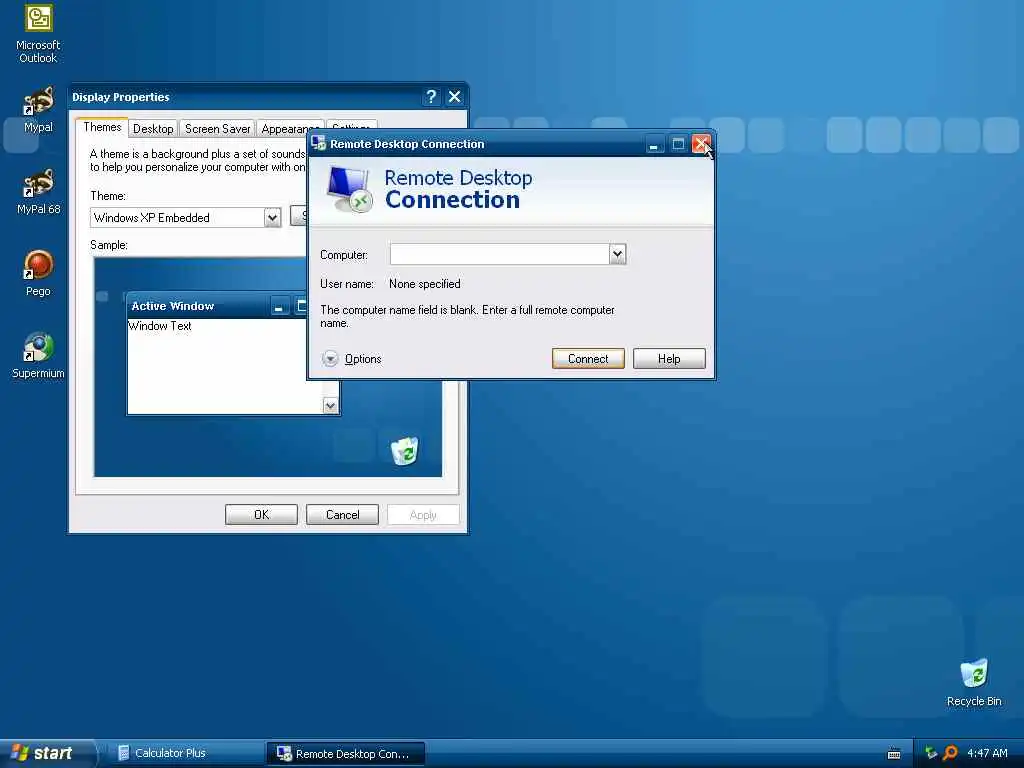Minimize the Remote Desktop Connection window

click(654, 144)
